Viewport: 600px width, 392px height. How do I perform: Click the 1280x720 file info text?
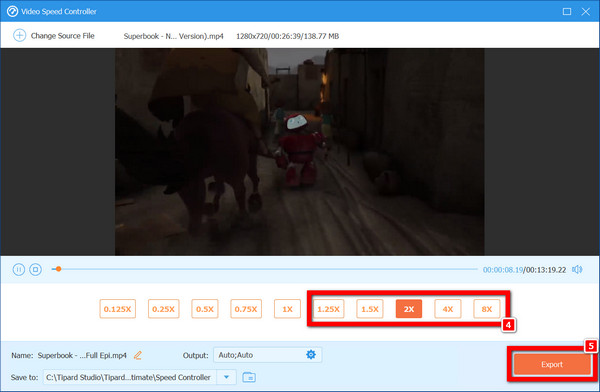287,36
